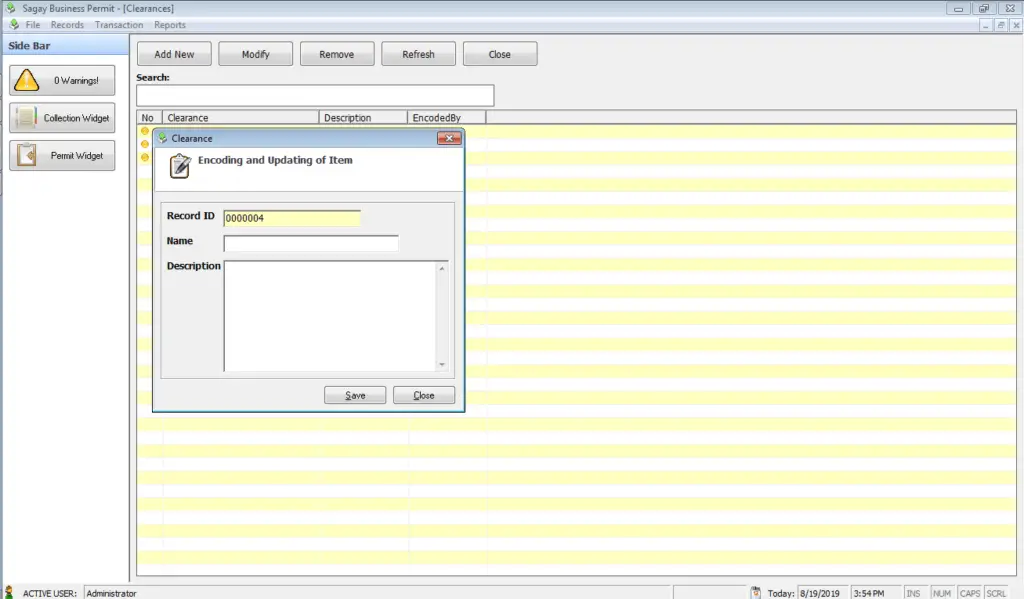The image size is (1024, 599).
Task: Click the yellow record indicator in No column
Action: pyautogui.click(x=145, y=131)
